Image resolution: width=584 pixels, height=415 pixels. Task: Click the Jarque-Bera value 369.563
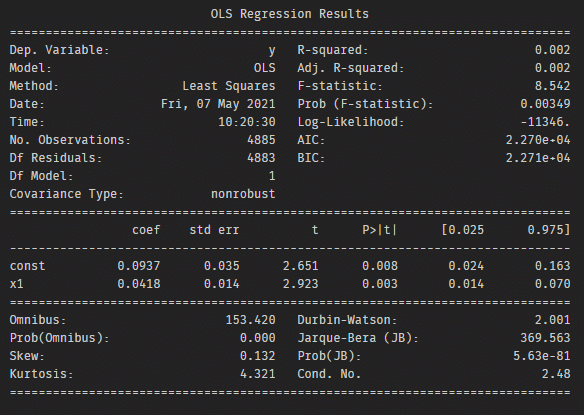tap(545, 338)
